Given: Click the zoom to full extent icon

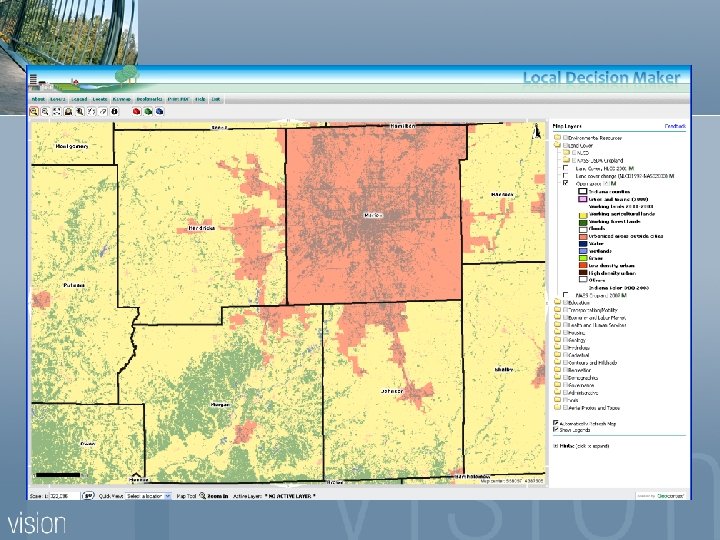Looking at the screenshot, I should [56, 111].
